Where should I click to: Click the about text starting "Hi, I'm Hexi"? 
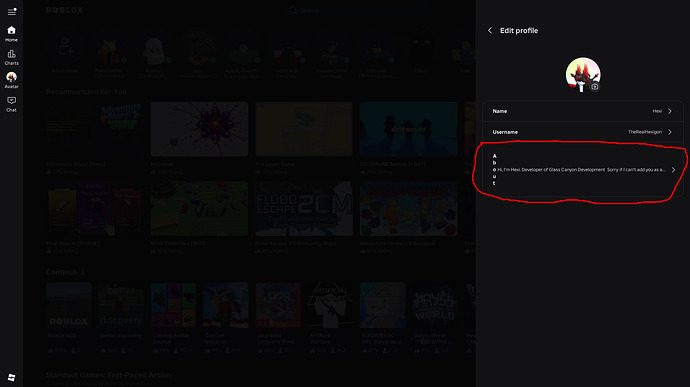(581, 170)
